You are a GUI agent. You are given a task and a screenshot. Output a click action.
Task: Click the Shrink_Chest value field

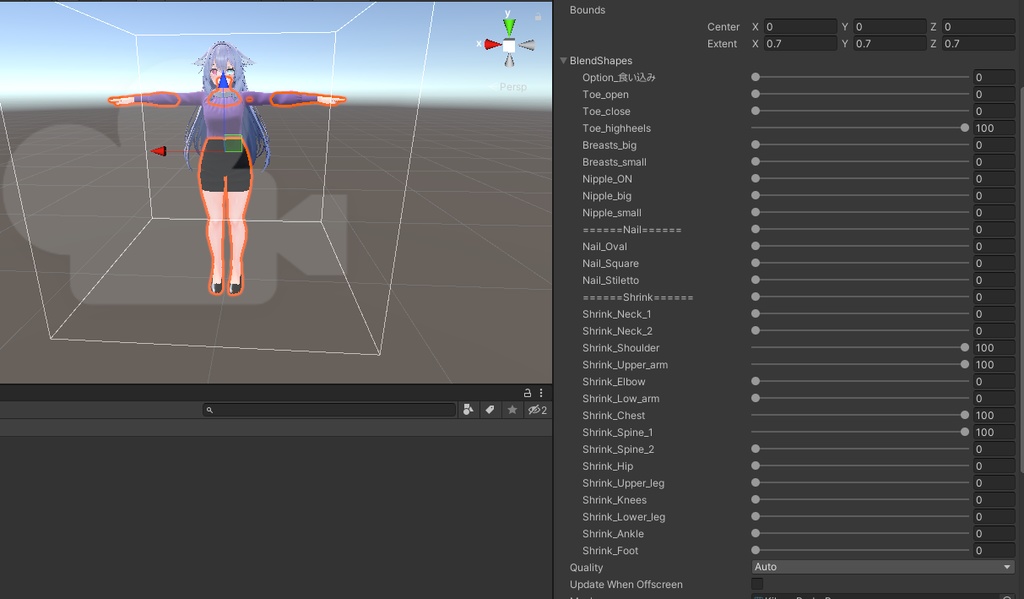click(x=994, y=415)
